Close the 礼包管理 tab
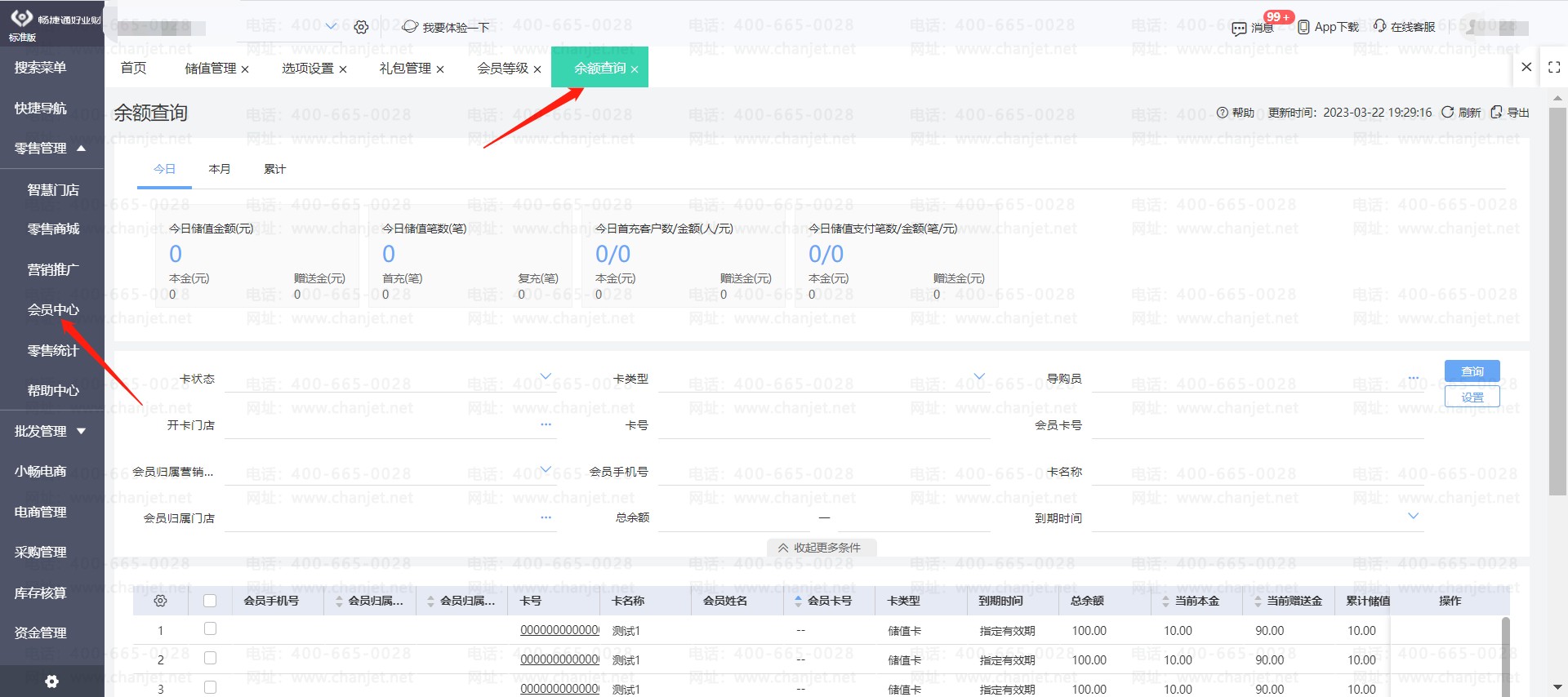The height and width of the screenshot is (697, 1568). pos(440,69)
